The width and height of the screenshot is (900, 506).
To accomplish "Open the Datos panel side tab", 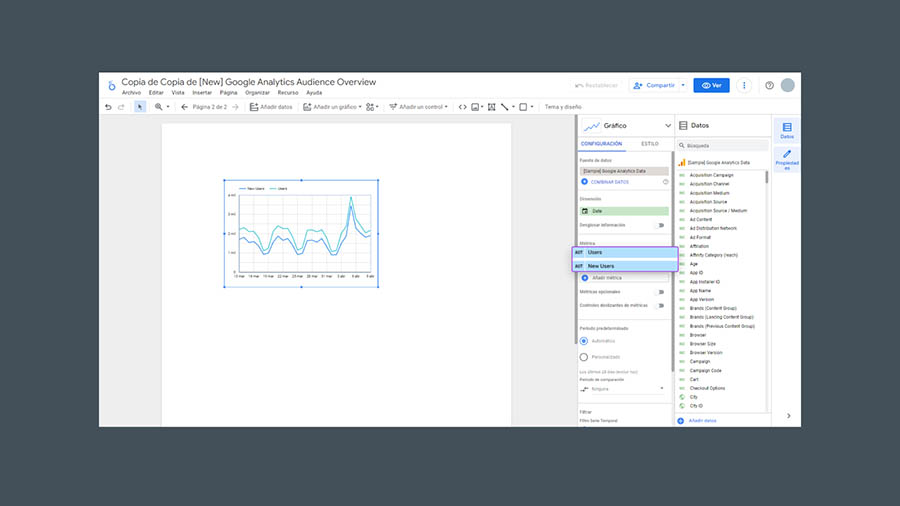I will coord(787,131).
